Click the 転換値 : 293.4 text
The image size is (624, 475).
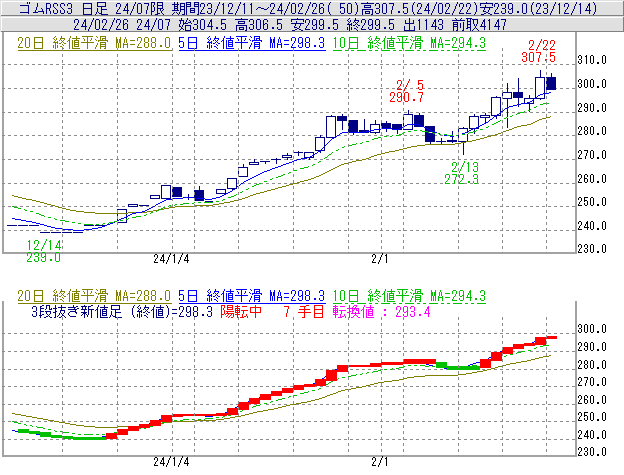click(x=382, y=311)
